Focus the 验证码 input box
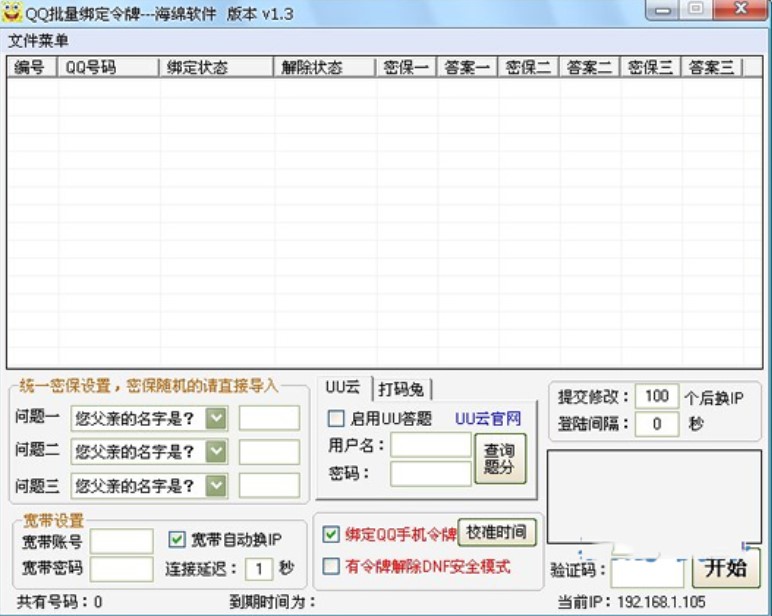The height and width of the screenshot is (616, 772). click(647, 570)
